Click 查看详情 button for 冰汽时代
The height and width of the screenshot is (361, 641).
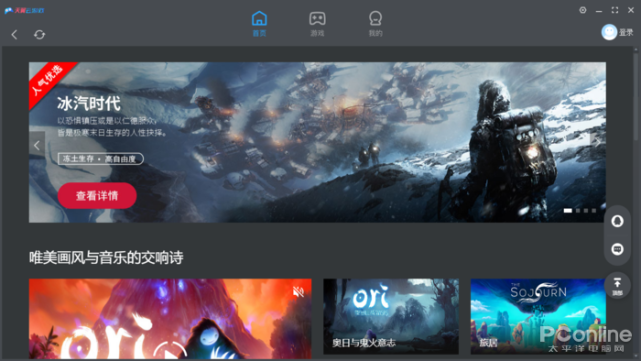(x=97, y=195)
